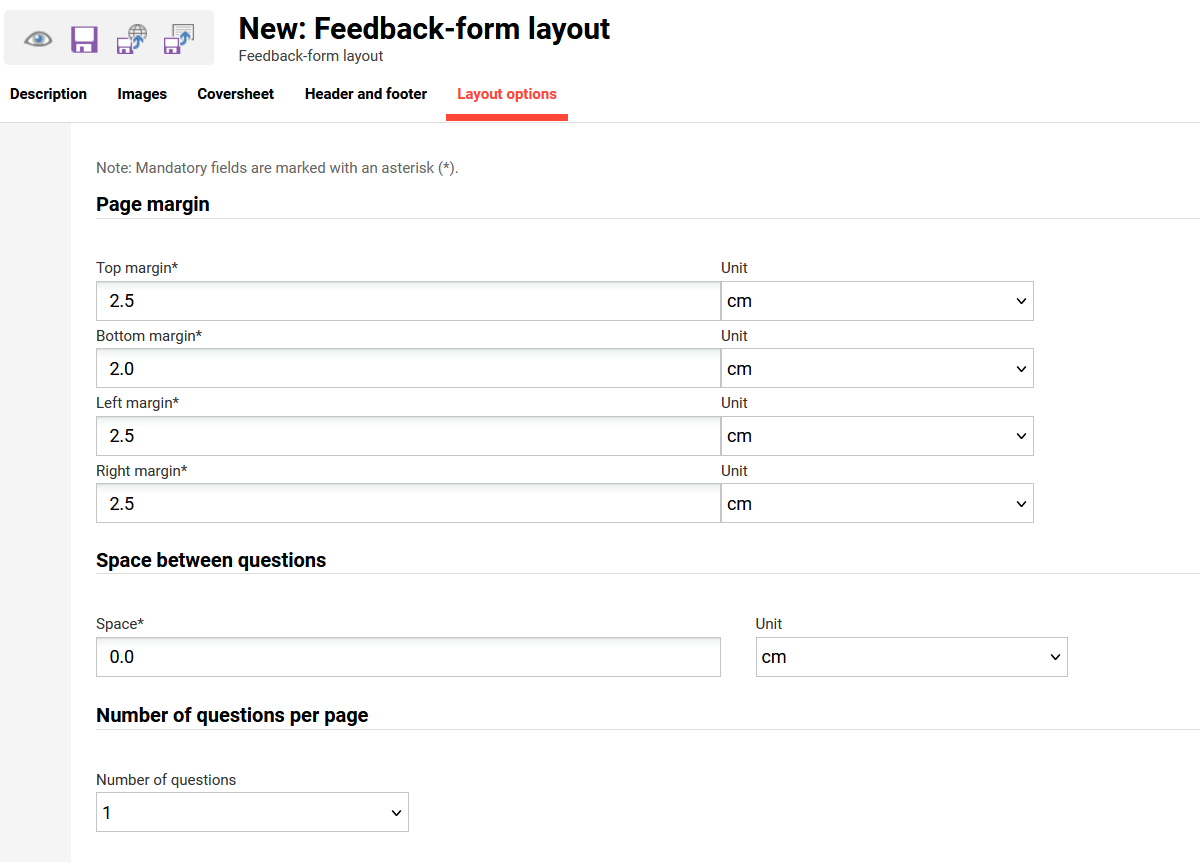
Task: Click the save icon with globe
Action: [132, 39]
